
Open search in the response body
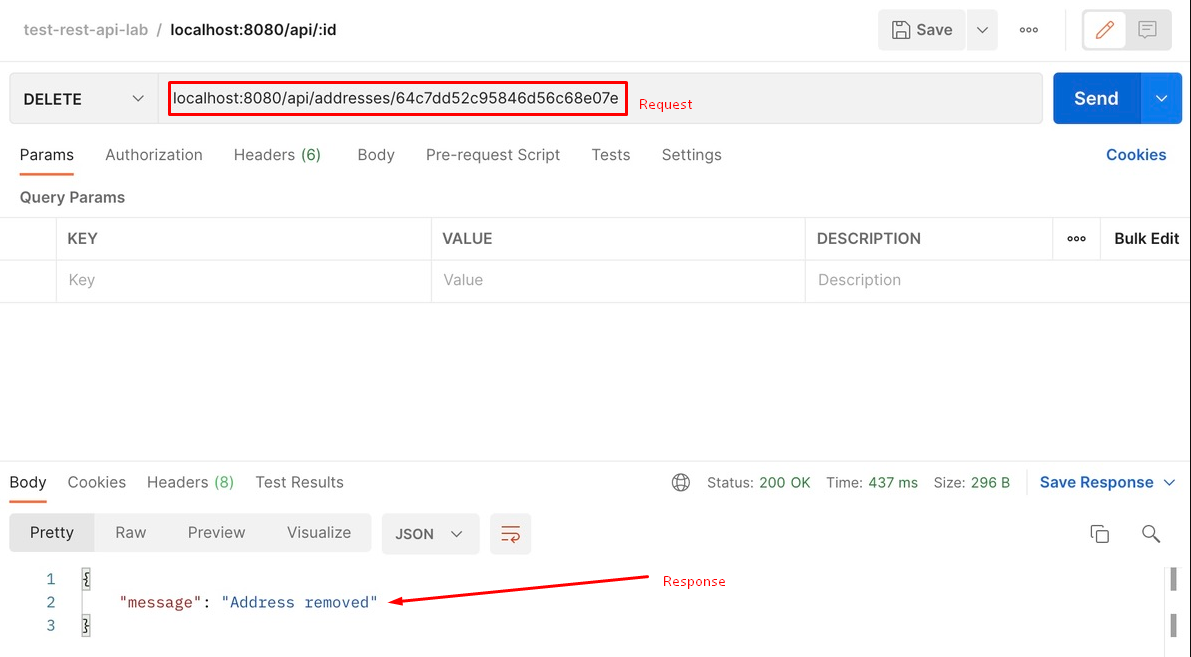[x=1150, y=534]
